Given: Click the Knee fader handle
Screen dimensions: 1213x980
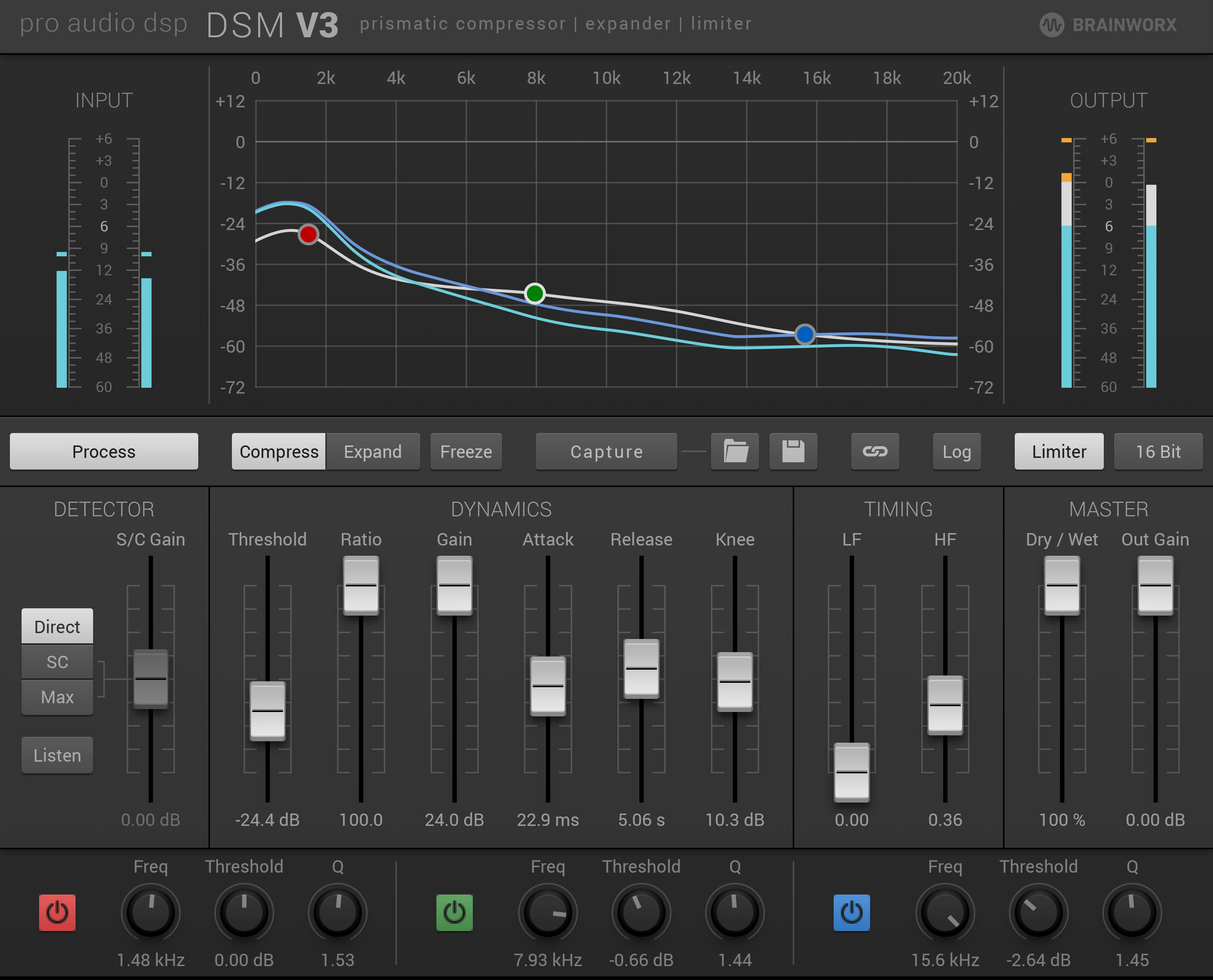Looking at the screenshot, I should tap(735, 681).
